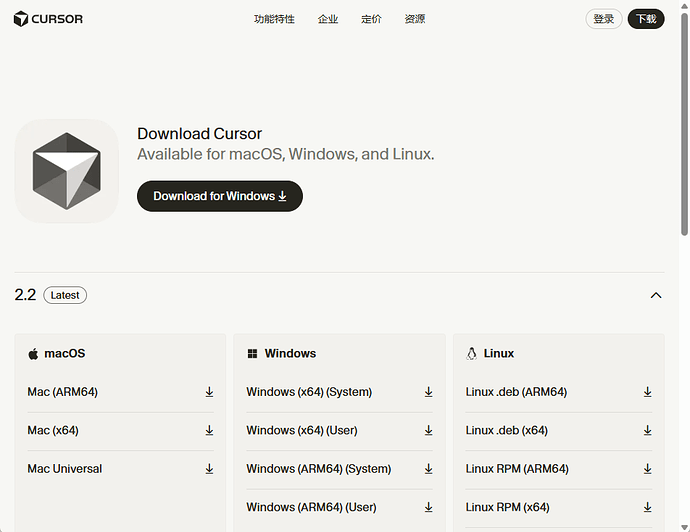The image size is (690, 532).
Task: Select the Windows (ARM64) (User) download link
Action: [311, 507]
